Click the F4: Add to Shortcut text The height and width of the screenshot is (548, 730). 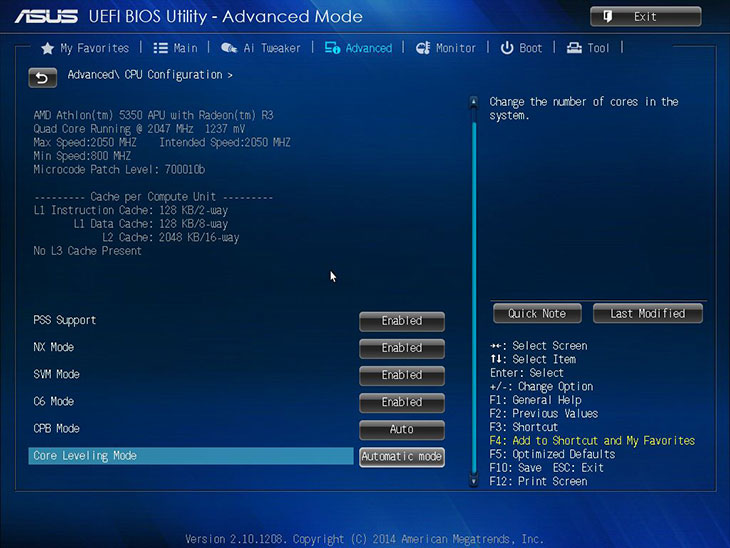592,441
